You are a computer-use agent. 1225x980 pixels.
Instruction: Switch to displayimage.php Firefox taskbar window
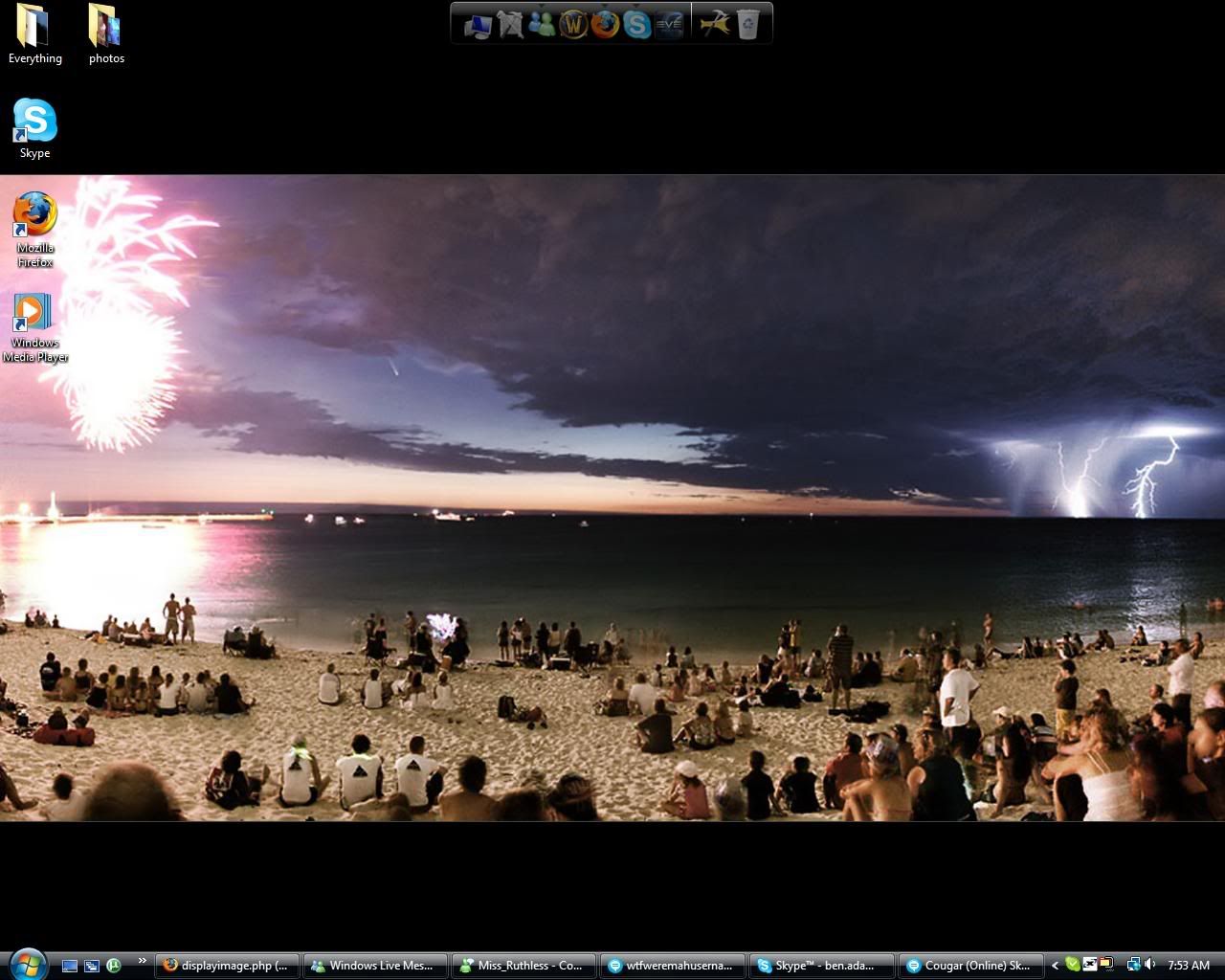(x=228, y=966)
